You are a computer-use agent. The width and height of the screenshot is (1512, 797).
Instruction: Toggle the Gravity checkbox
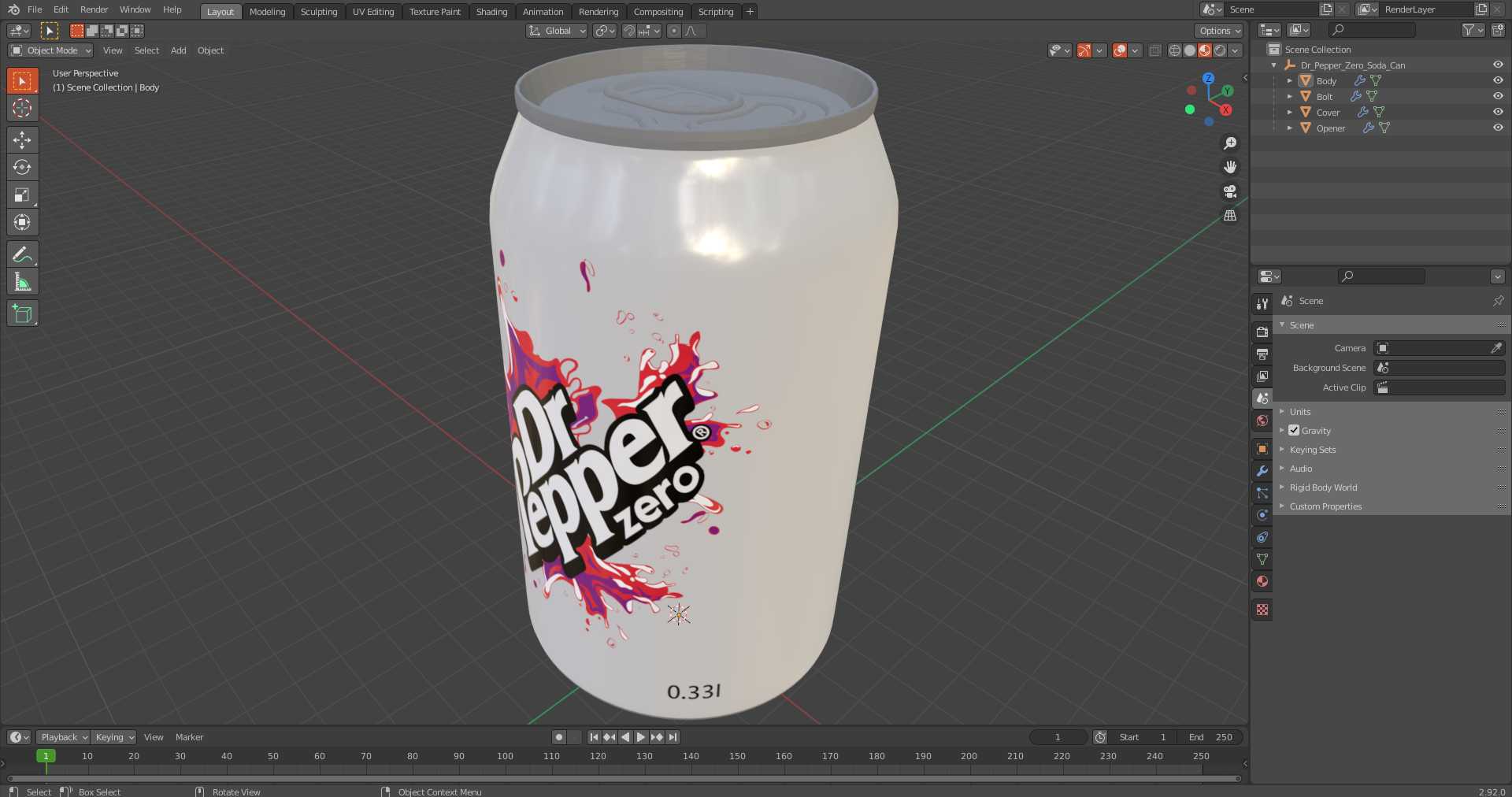(x=1294, y=430)
